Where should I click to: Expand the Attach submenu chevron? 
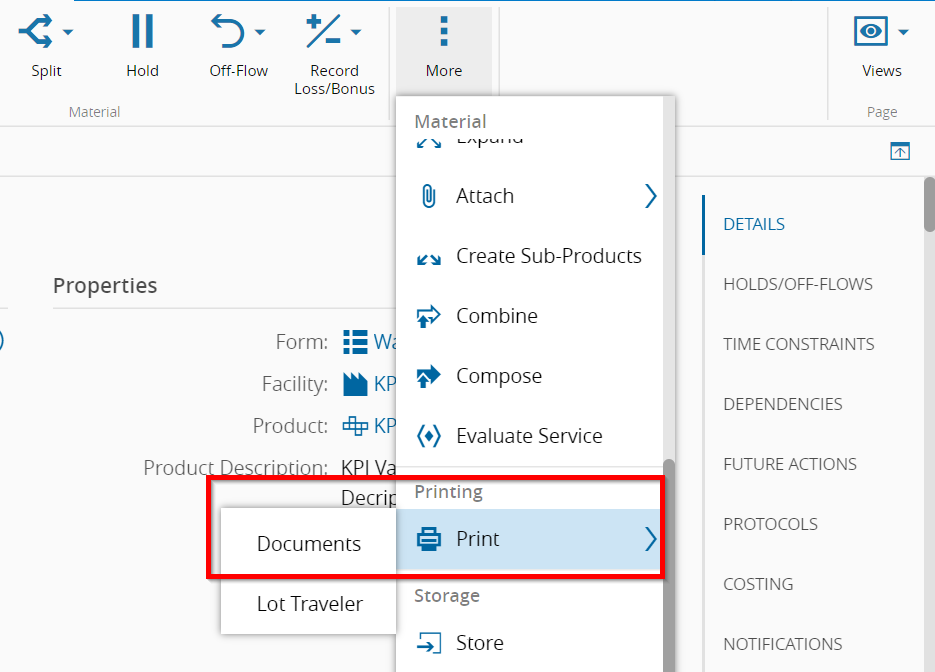[650, 196]
